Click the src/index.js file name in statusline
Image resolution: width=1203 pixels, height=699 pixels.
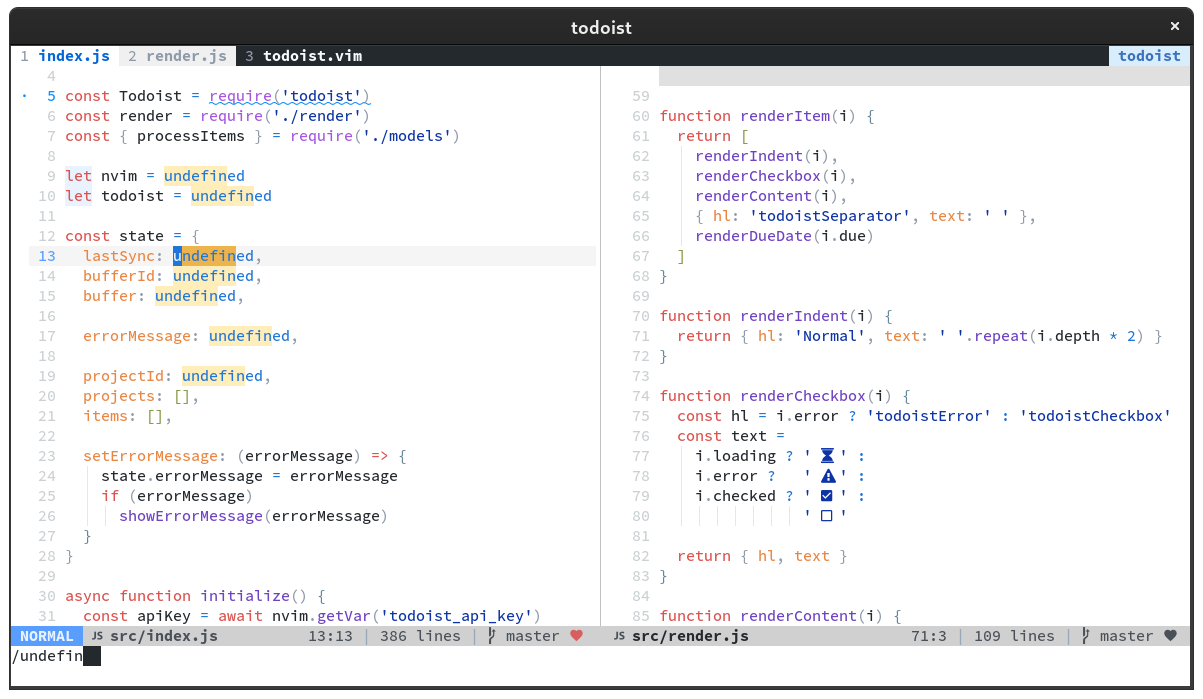point(164,636)
